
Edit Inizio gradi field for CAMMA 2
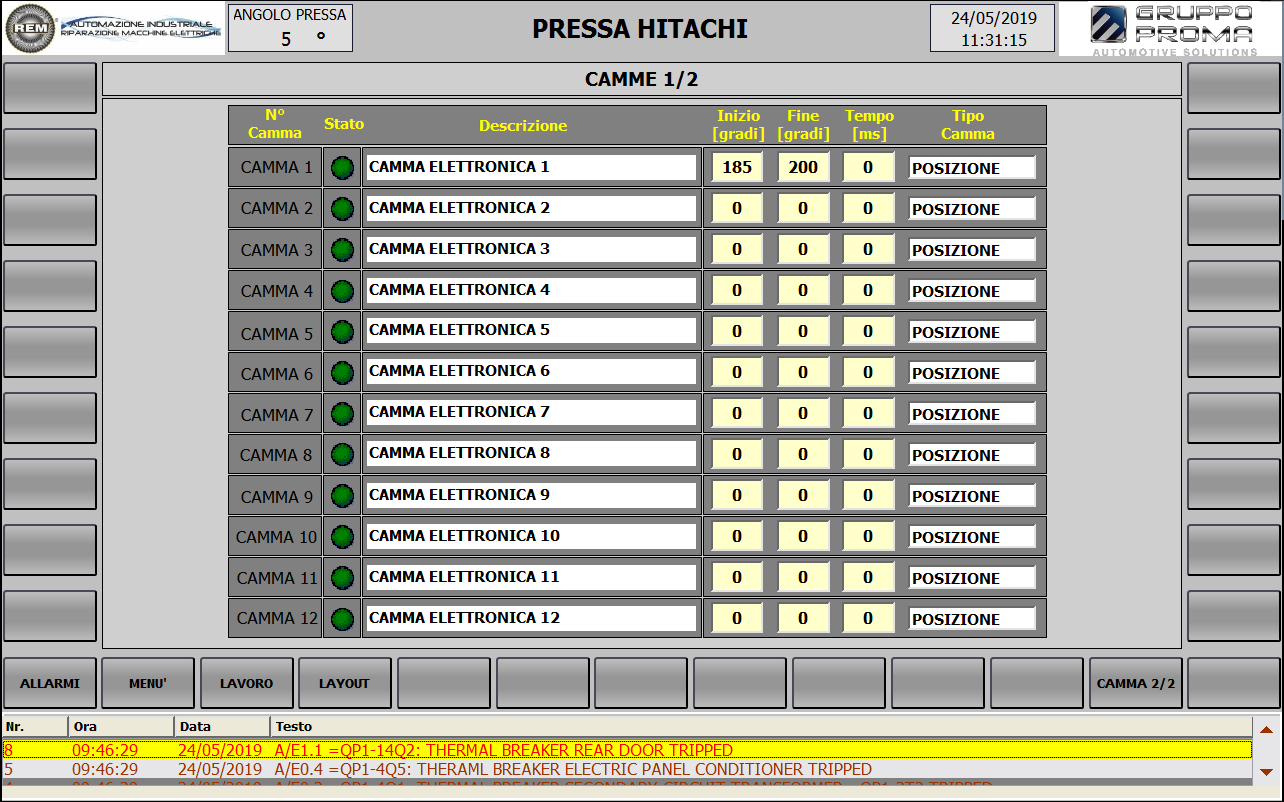coord(737,209)
